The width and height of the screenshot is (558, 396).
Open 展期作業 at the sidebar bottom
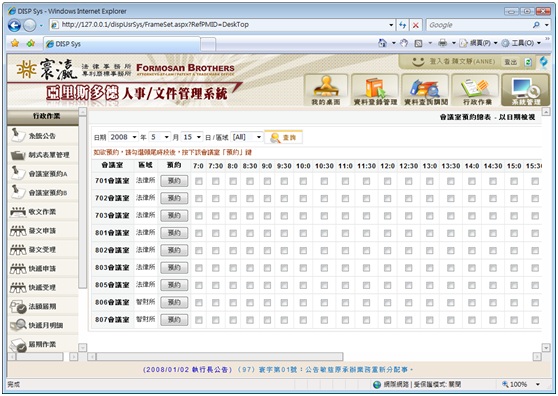42,344
